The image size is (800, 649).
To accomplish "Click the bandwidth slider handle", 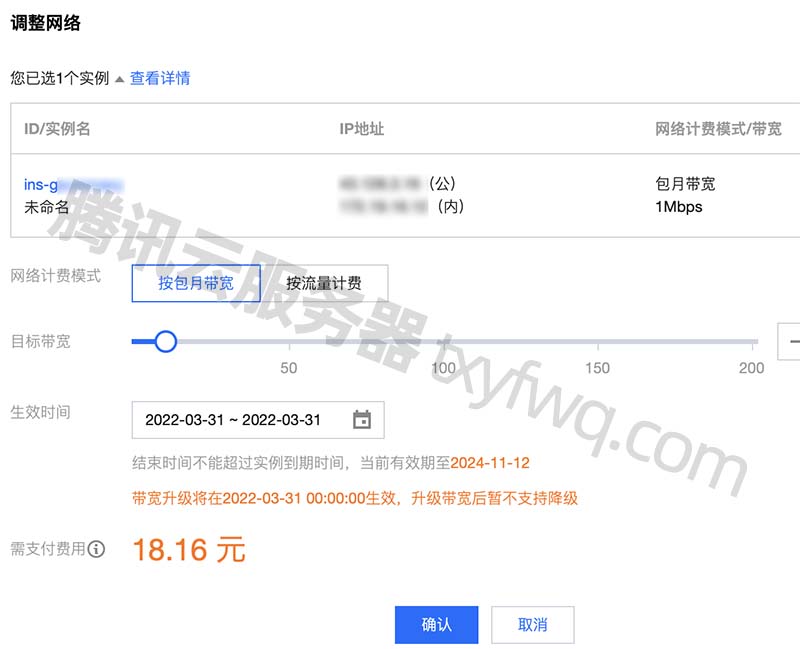I will (x=166, y=341).
